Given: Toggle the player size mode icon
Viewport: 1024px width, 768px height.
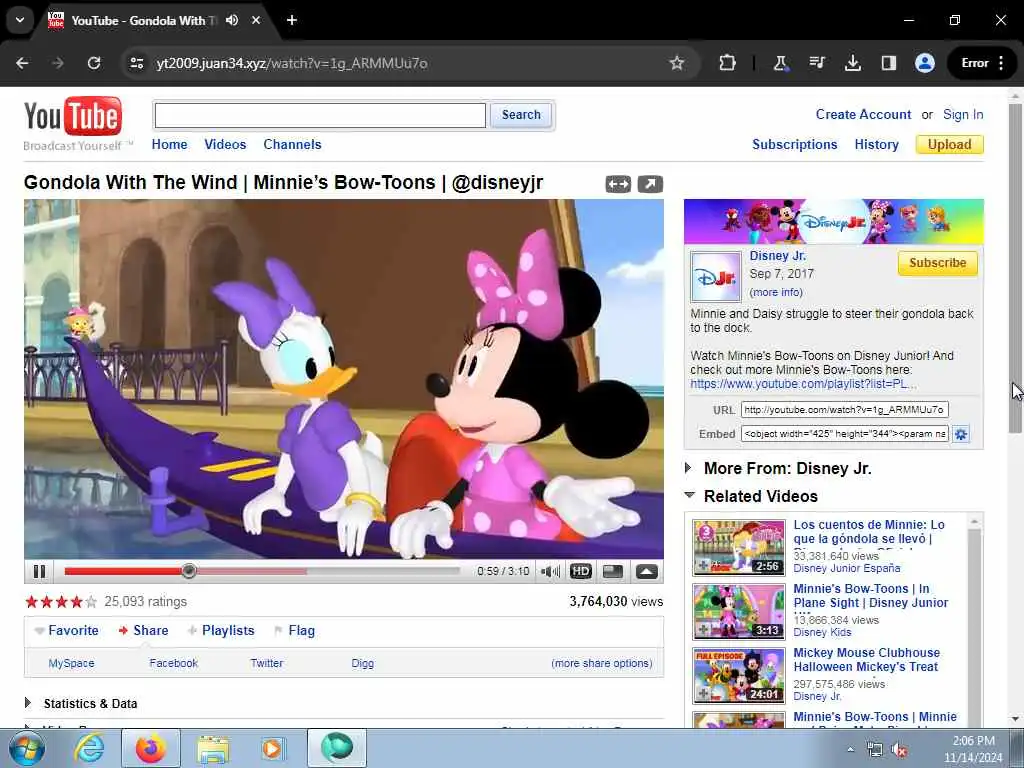Looking at the screenshot, I should [x=613, y=571].
